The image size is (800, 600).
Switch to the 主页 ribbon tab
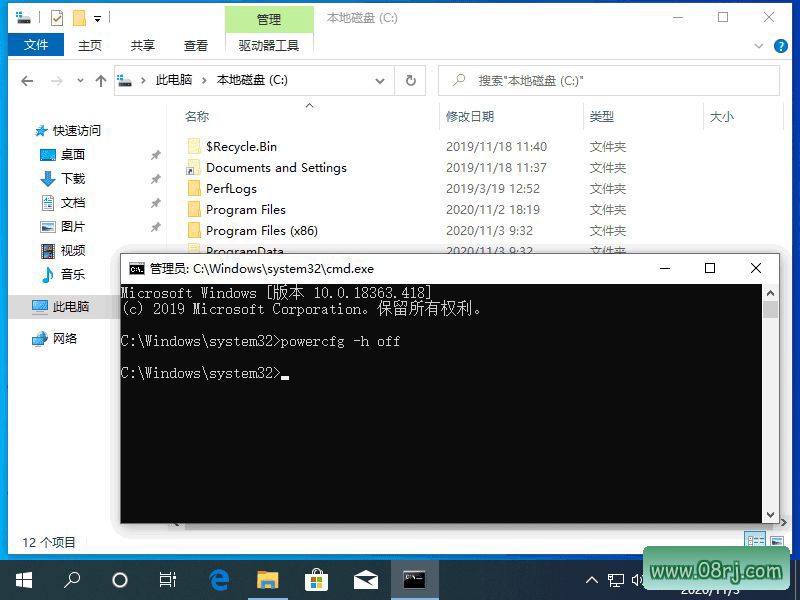[90, 45]
